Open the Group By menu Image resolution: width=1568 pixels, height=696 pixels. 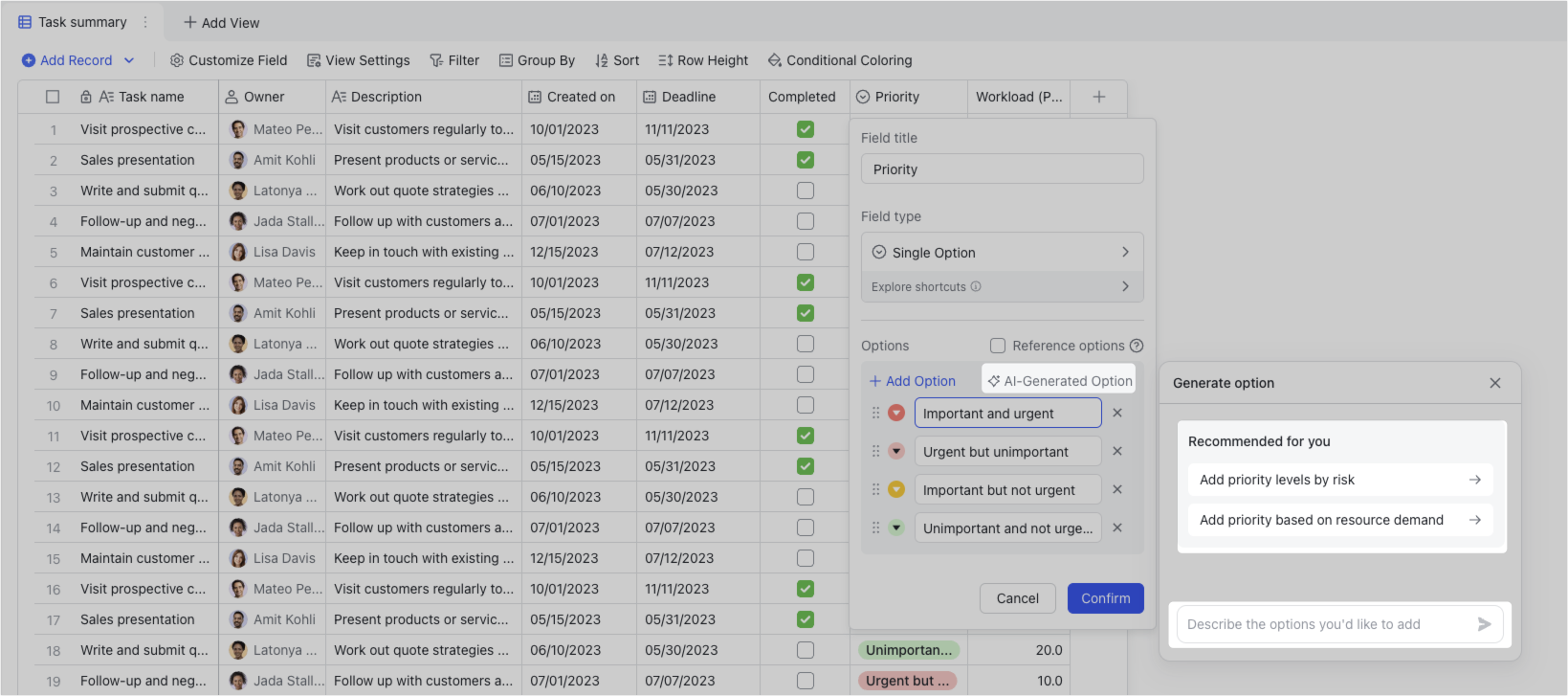[537, 60]
